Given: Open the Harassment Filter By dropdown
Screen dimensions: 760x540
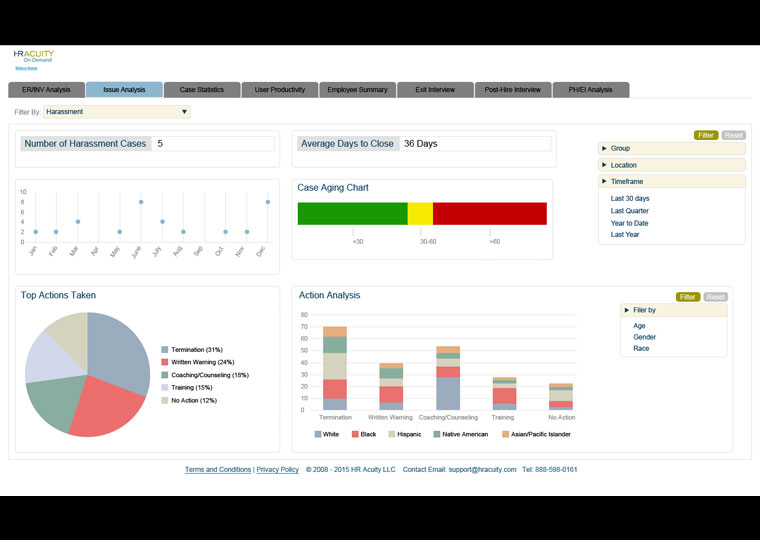Looking at the screenshot, I should (x=117, y=112).
